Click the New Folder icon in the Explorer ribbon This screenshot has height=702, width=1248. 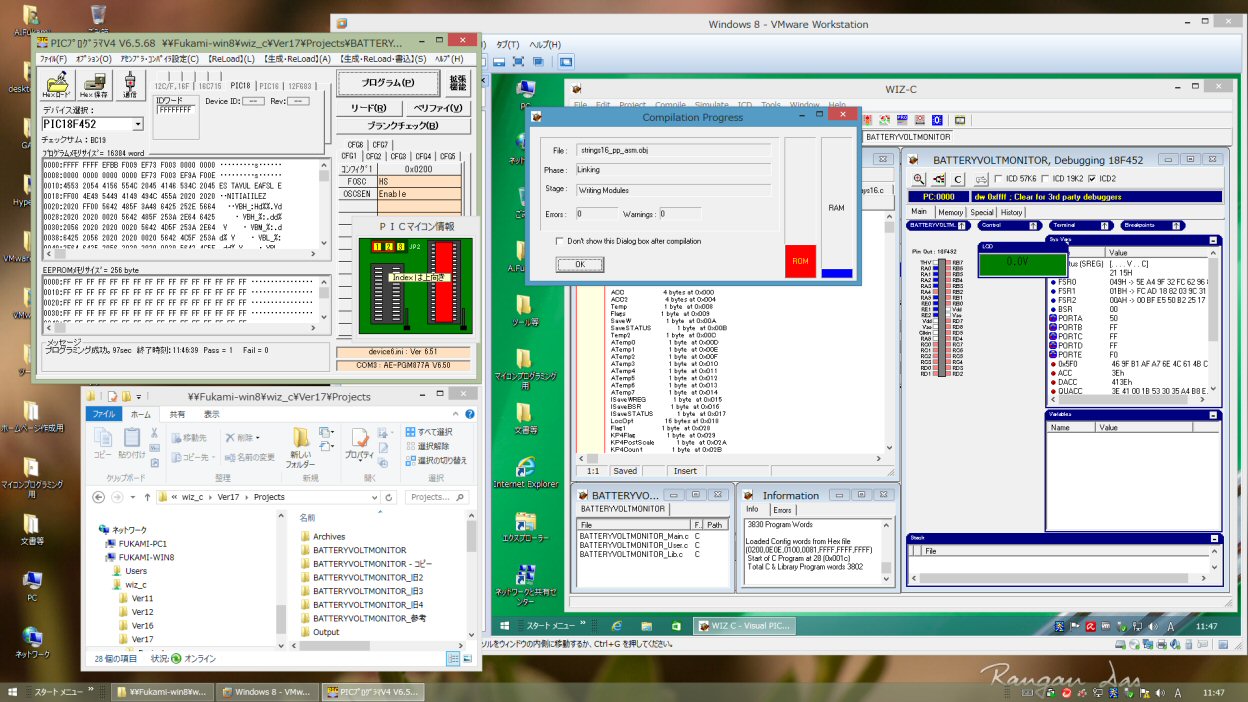tap(300, 438)
